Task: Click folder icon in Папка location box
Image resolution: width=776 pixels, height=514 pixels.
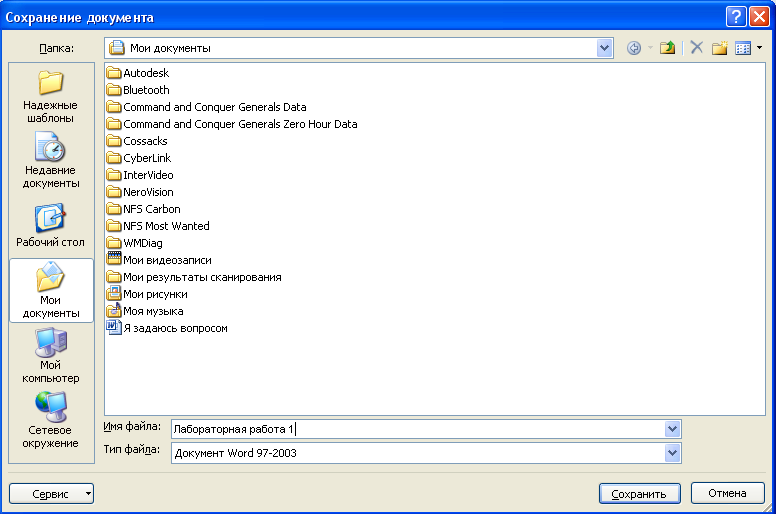Action: coord(117,47)
